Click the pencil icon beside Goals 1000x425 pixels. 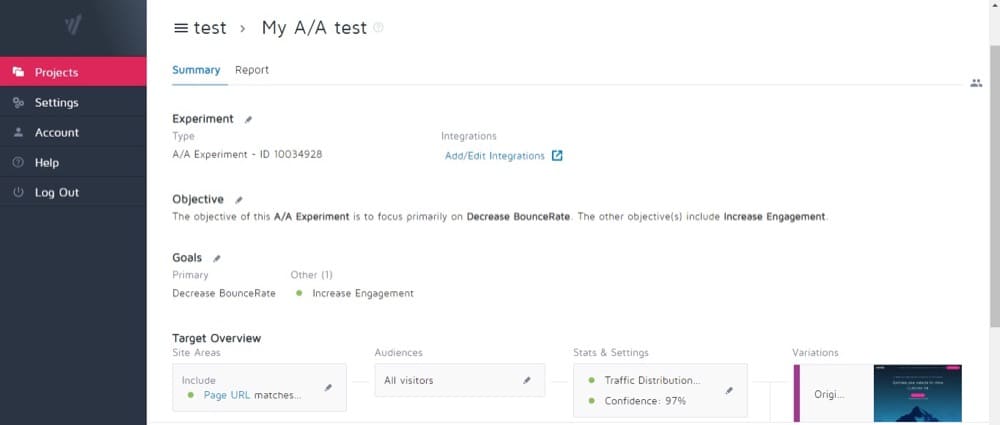coord(217,258)
